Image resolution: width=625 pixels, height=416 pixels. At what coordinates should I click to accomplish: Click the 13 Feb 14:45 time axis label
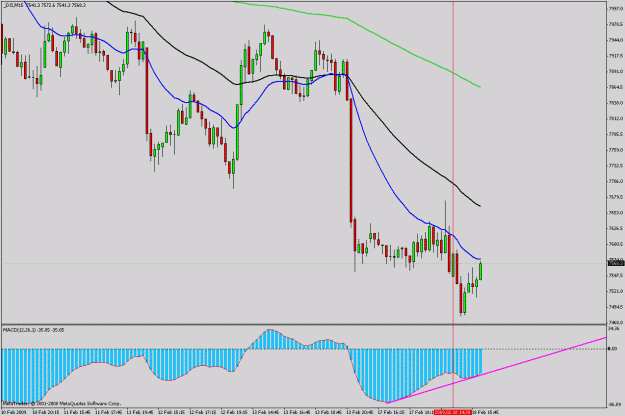266,412
